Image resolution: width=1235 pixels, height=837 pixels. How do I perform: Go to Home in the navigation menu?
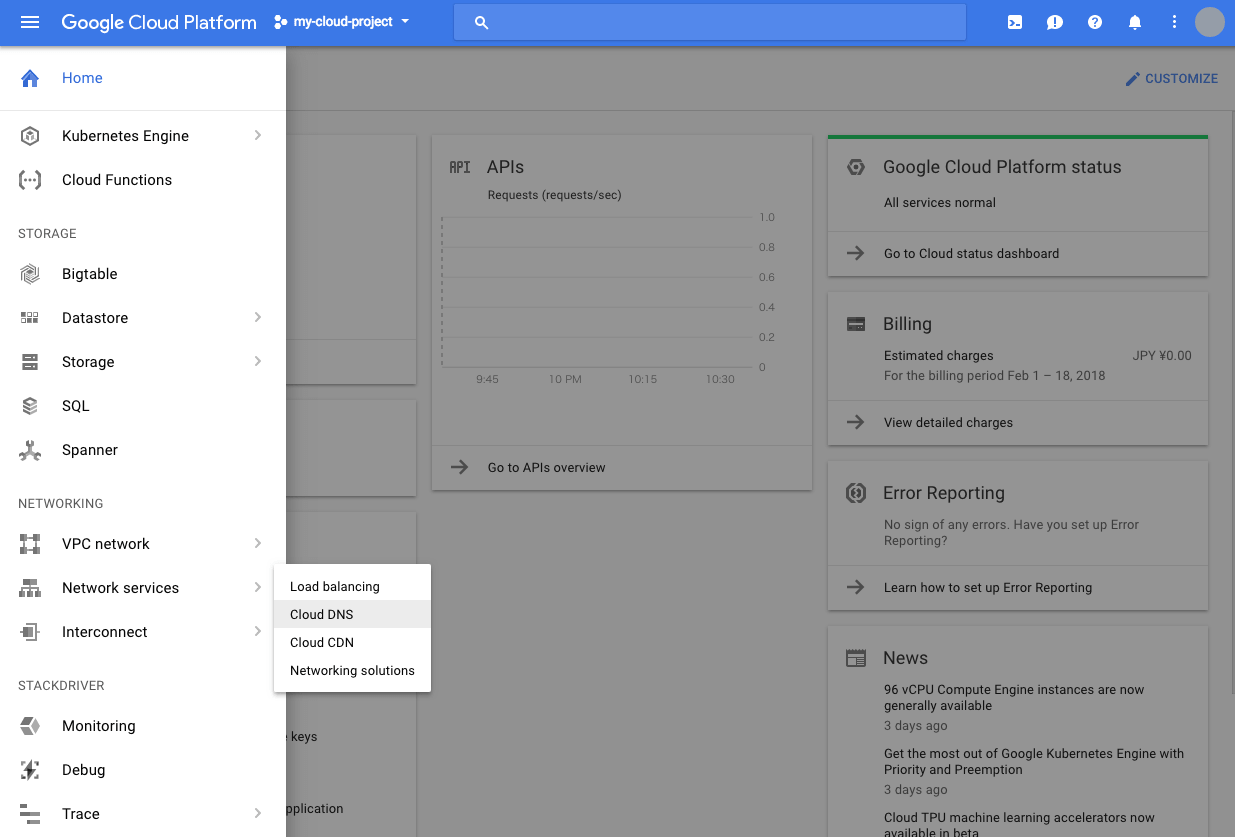pos(143,78)
